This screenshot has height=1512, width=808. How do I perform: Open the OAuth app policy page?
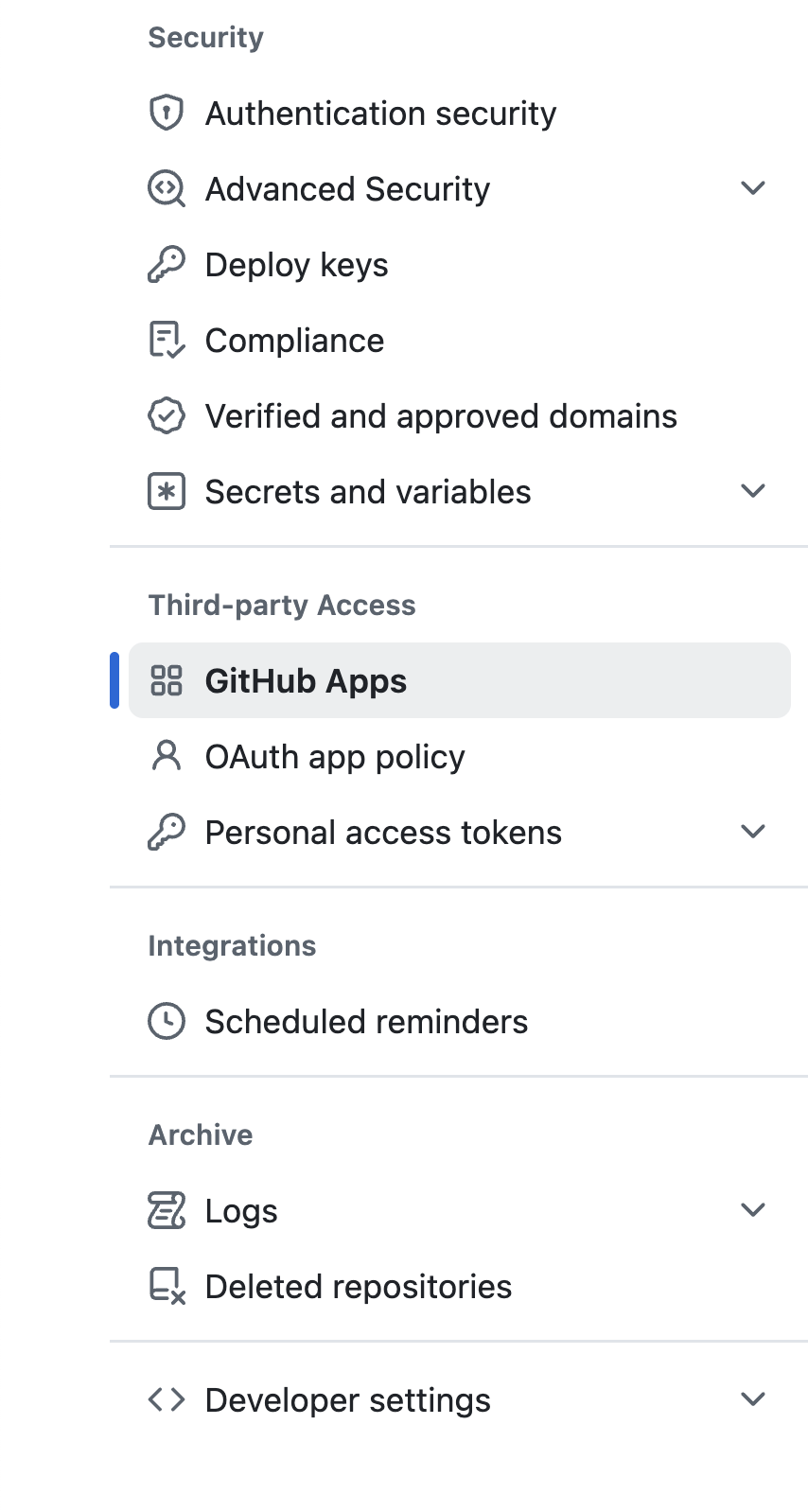click(x=335, y=757)
